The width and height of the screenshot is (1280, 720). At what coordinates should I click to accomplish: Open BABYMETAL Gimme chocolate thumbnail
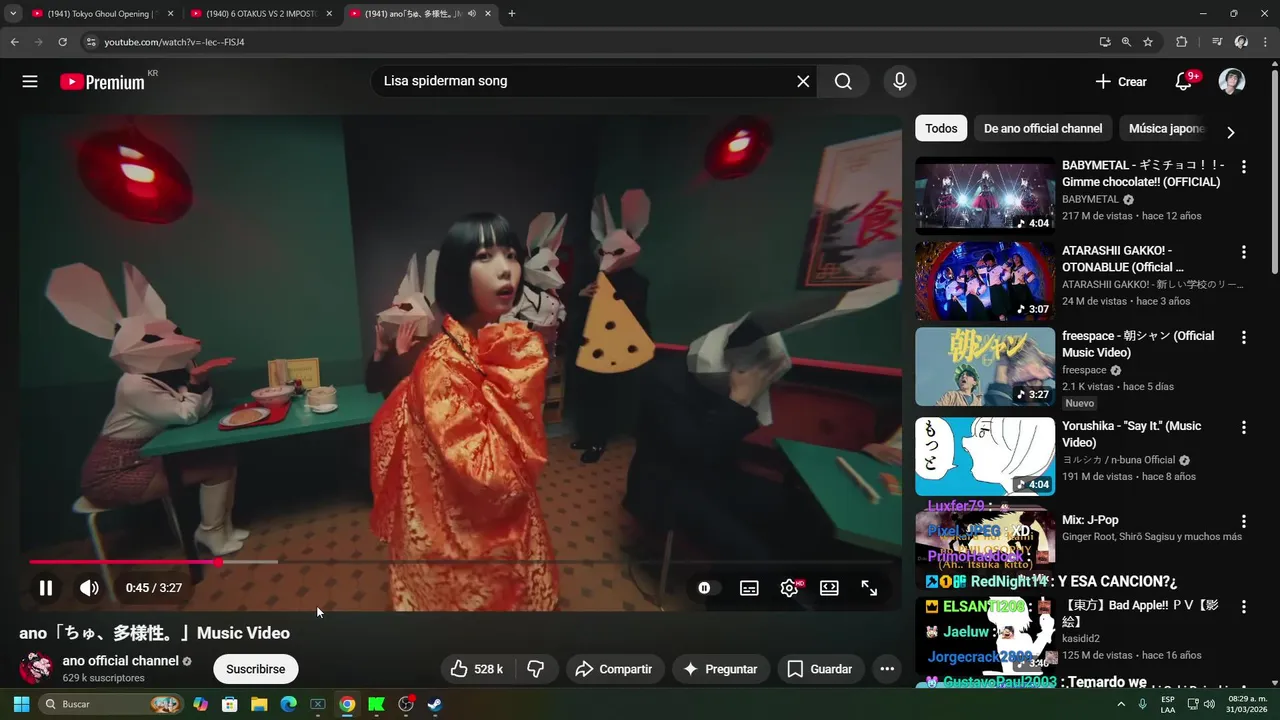pyautogui.click(x=985, y=195)
